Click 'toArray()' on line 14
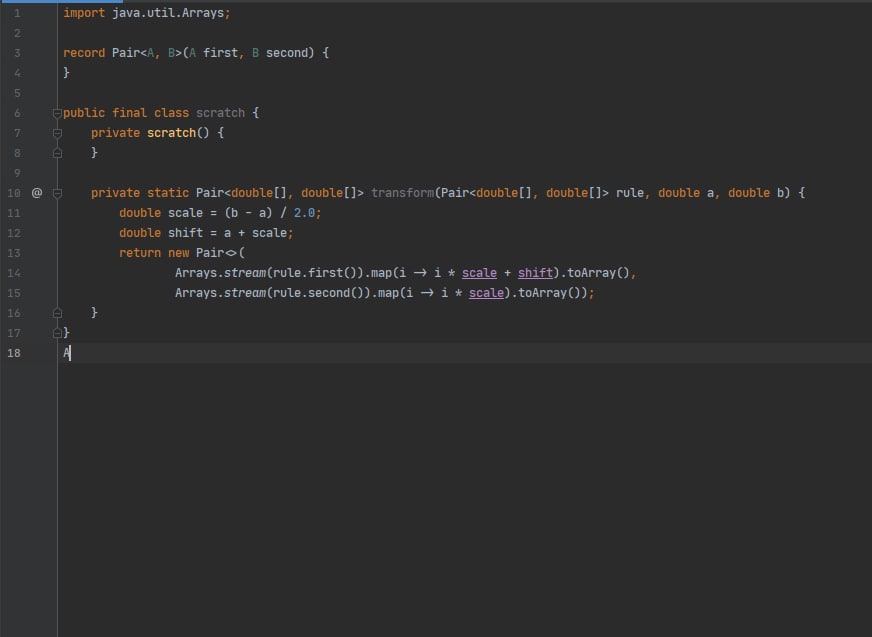Viewport: 872px width, 637px height. [x=598, y=273]
